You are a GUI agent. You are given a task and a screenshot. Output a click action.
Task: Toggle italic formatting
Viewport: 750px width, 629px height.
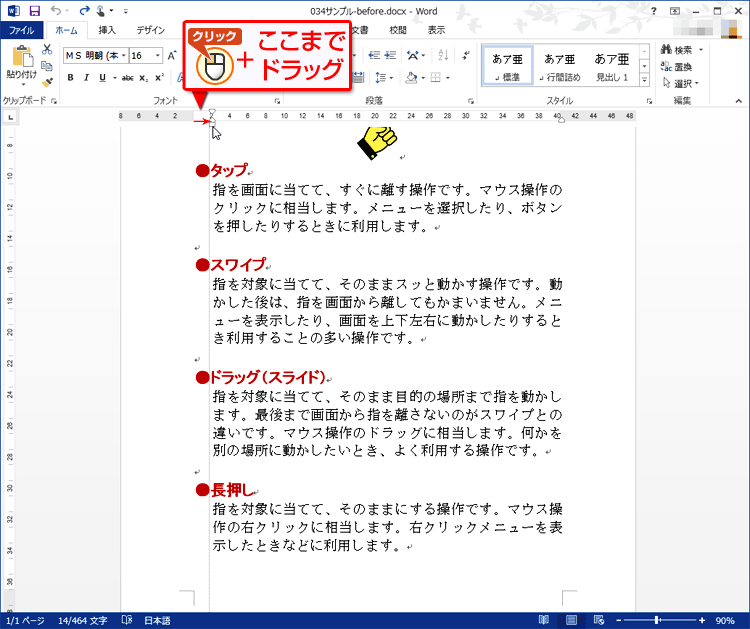(86, 77)
